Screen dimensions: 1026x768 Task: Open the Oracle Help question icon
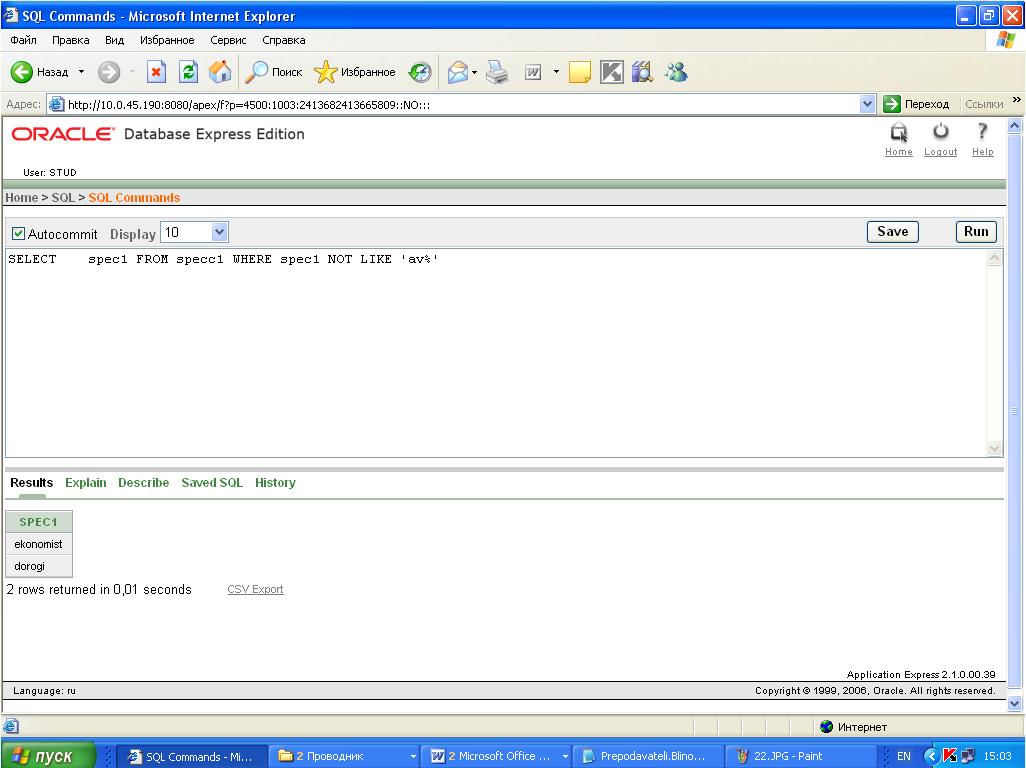(x=982, y=132)
